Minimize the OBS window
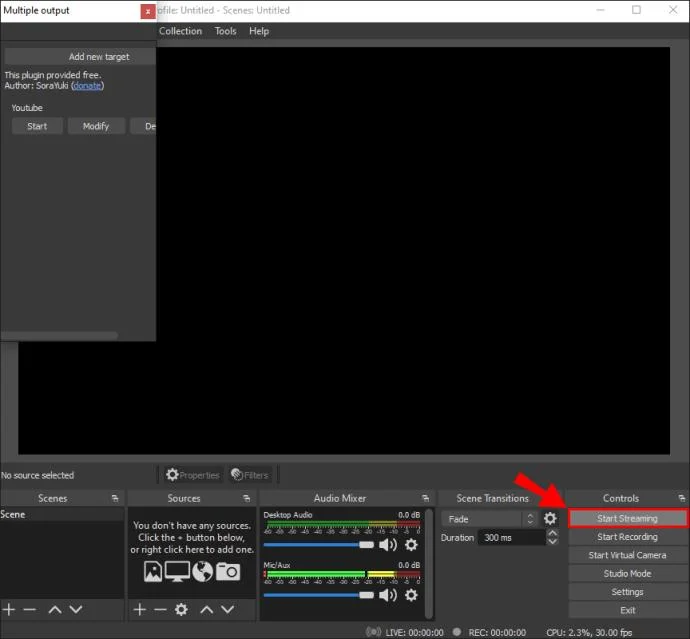Image resolution: width=690 pixels, height=639 pixels. (600, 10)
